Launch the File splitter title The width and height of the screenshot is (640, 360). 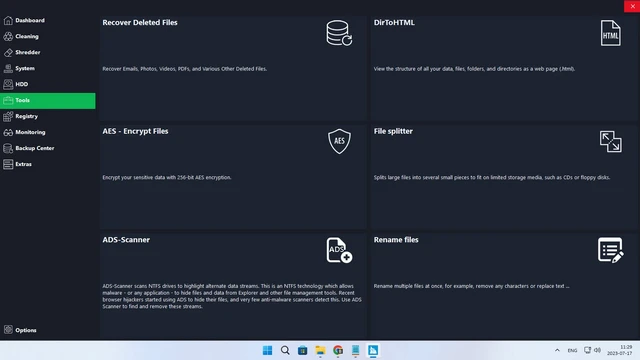tap(393, 131)
